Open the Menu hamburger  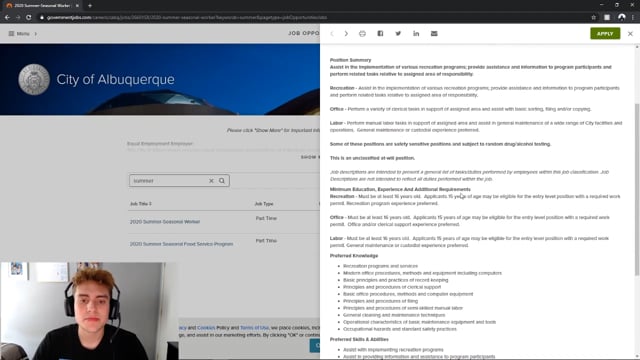[x=19, y=33]
